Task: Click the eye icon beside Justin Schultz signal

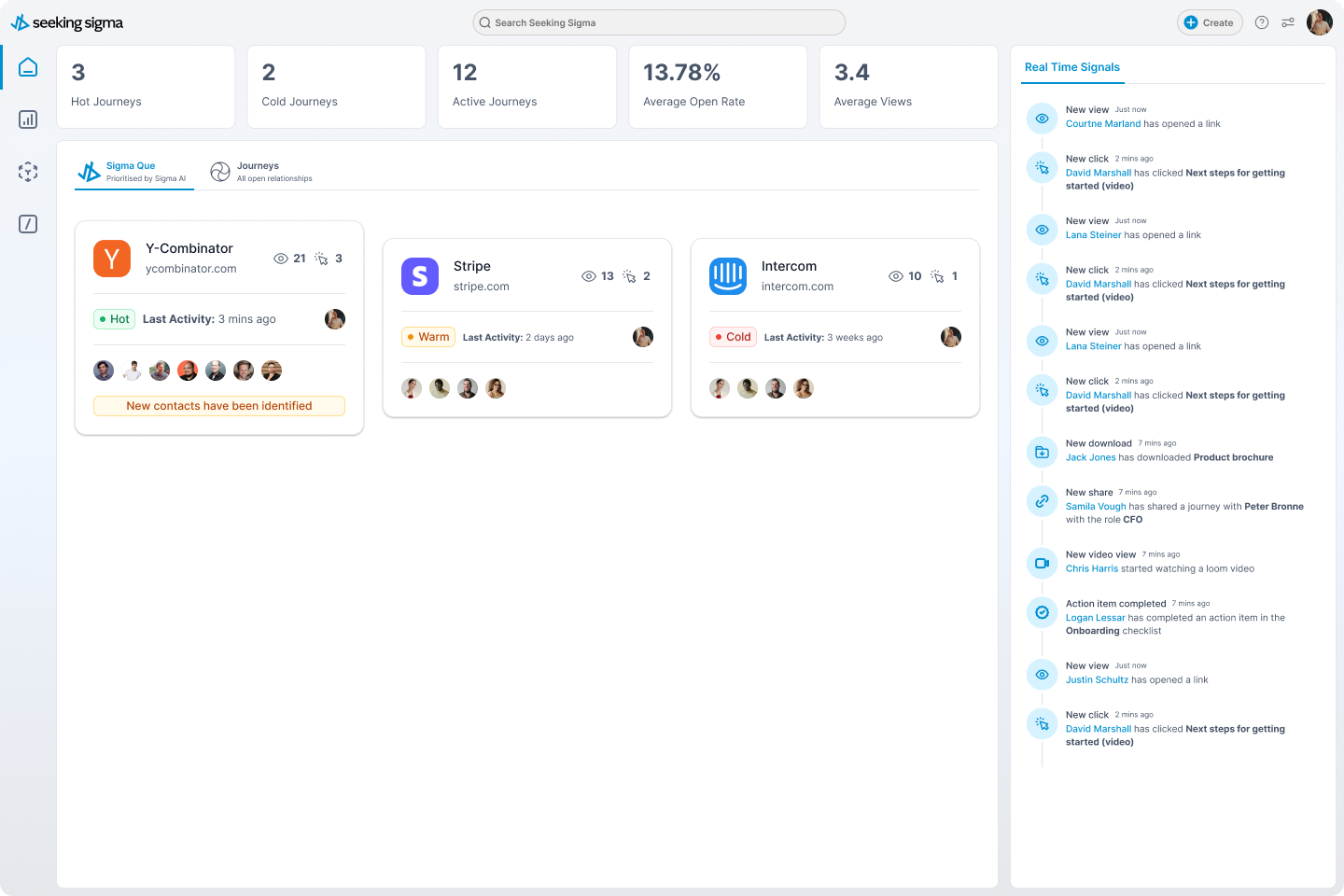Action: (1042, 674)
